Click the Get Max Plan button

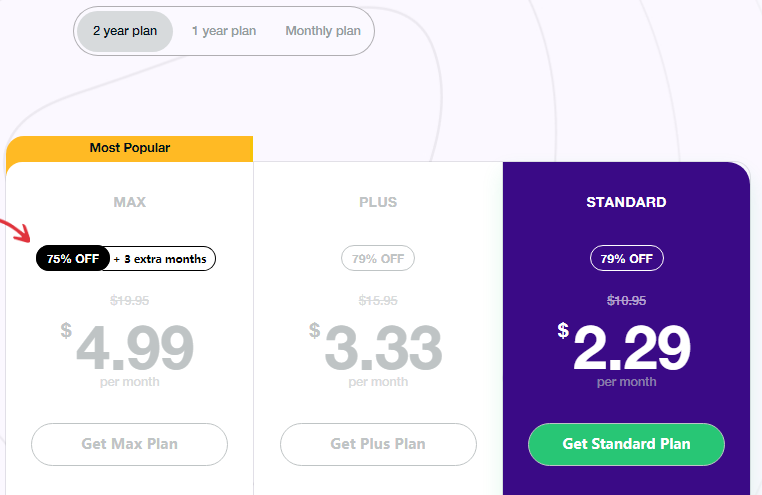[x=129, y=444]
